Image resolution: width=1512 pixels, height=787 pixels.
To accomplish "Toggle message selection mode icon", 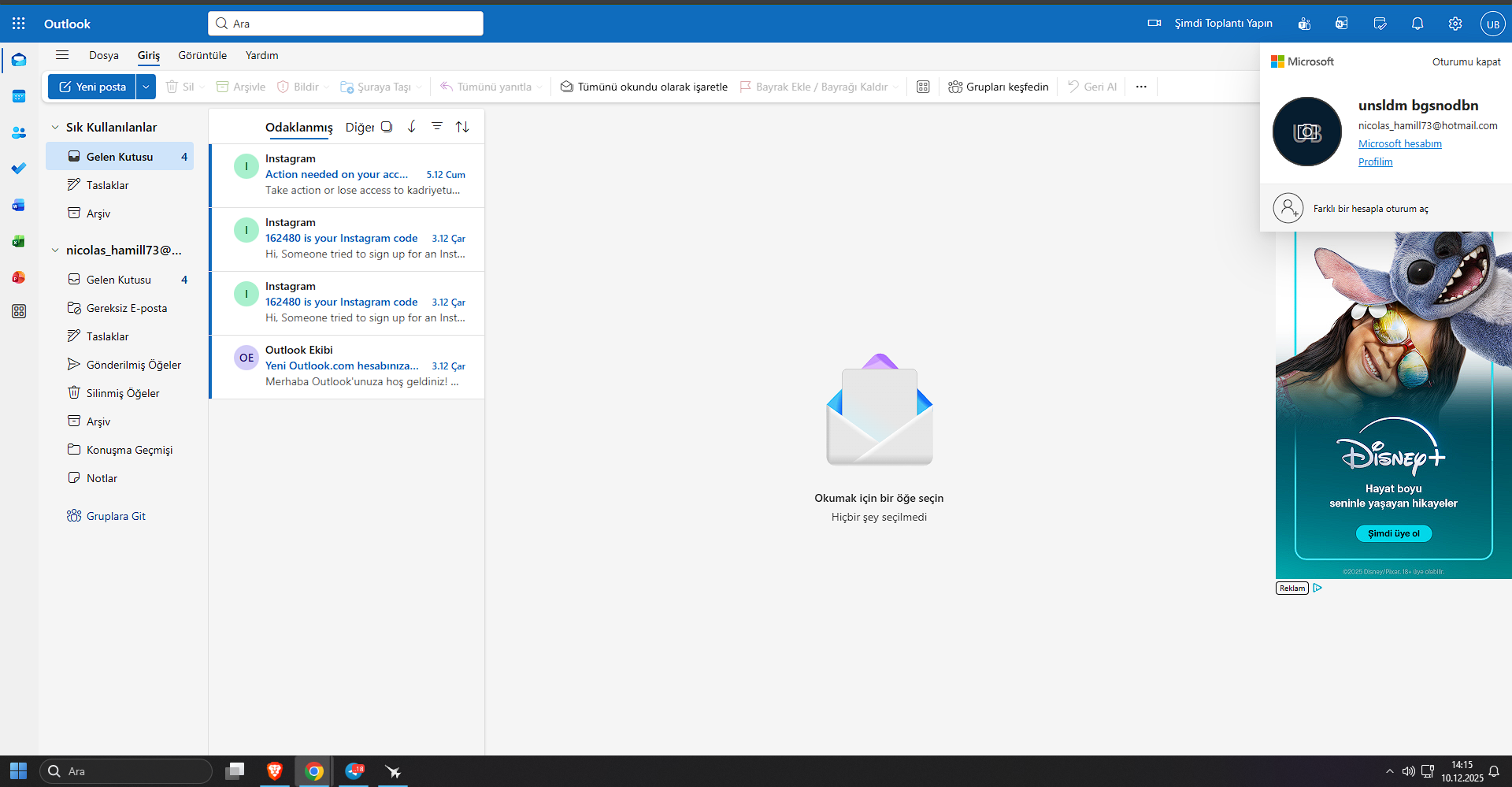I will click(387, 127).
